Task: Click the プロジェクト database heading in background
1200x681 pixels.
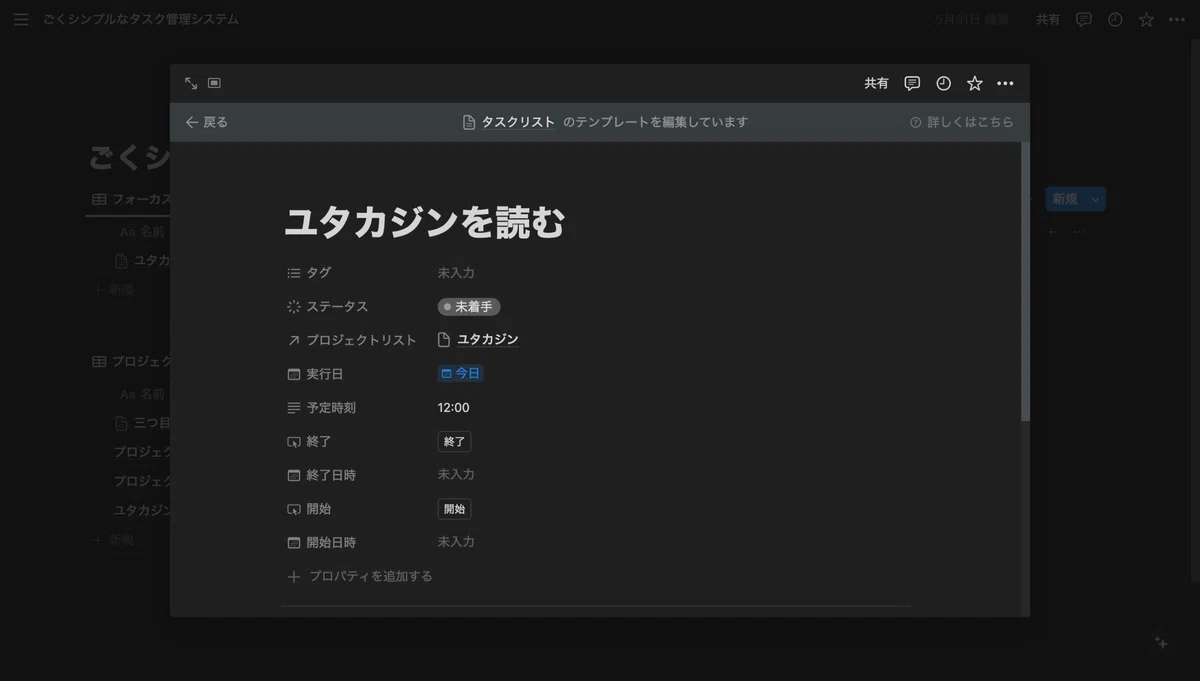Action: pyautogui.click(x=131, y=361)
